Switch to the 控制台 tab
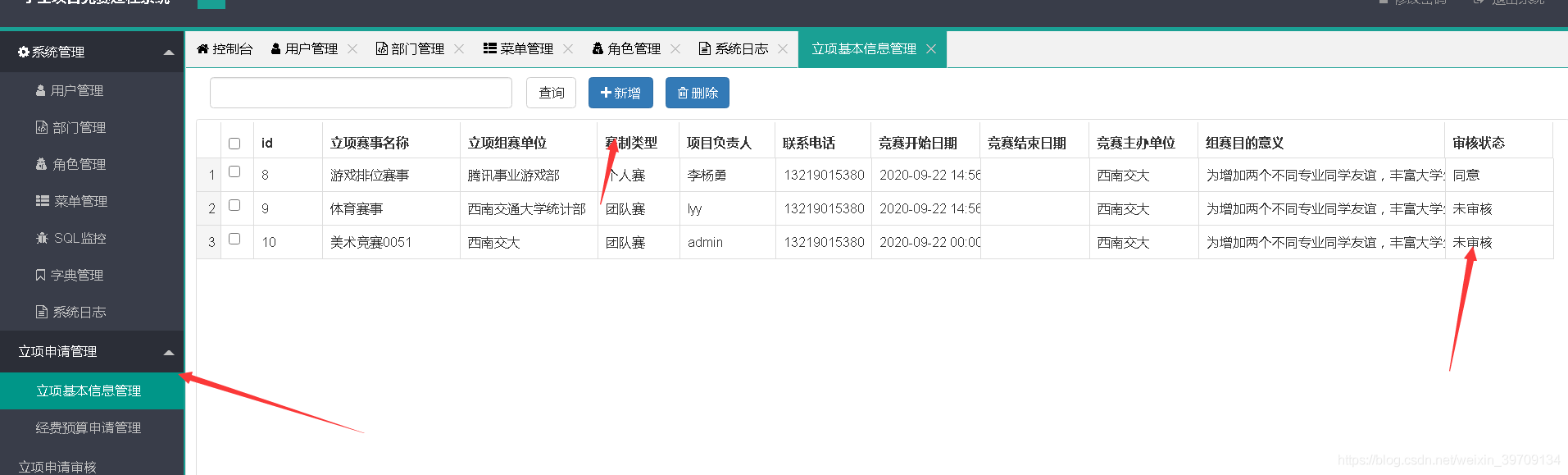1568x475 pixels. [x=225, y=48]
